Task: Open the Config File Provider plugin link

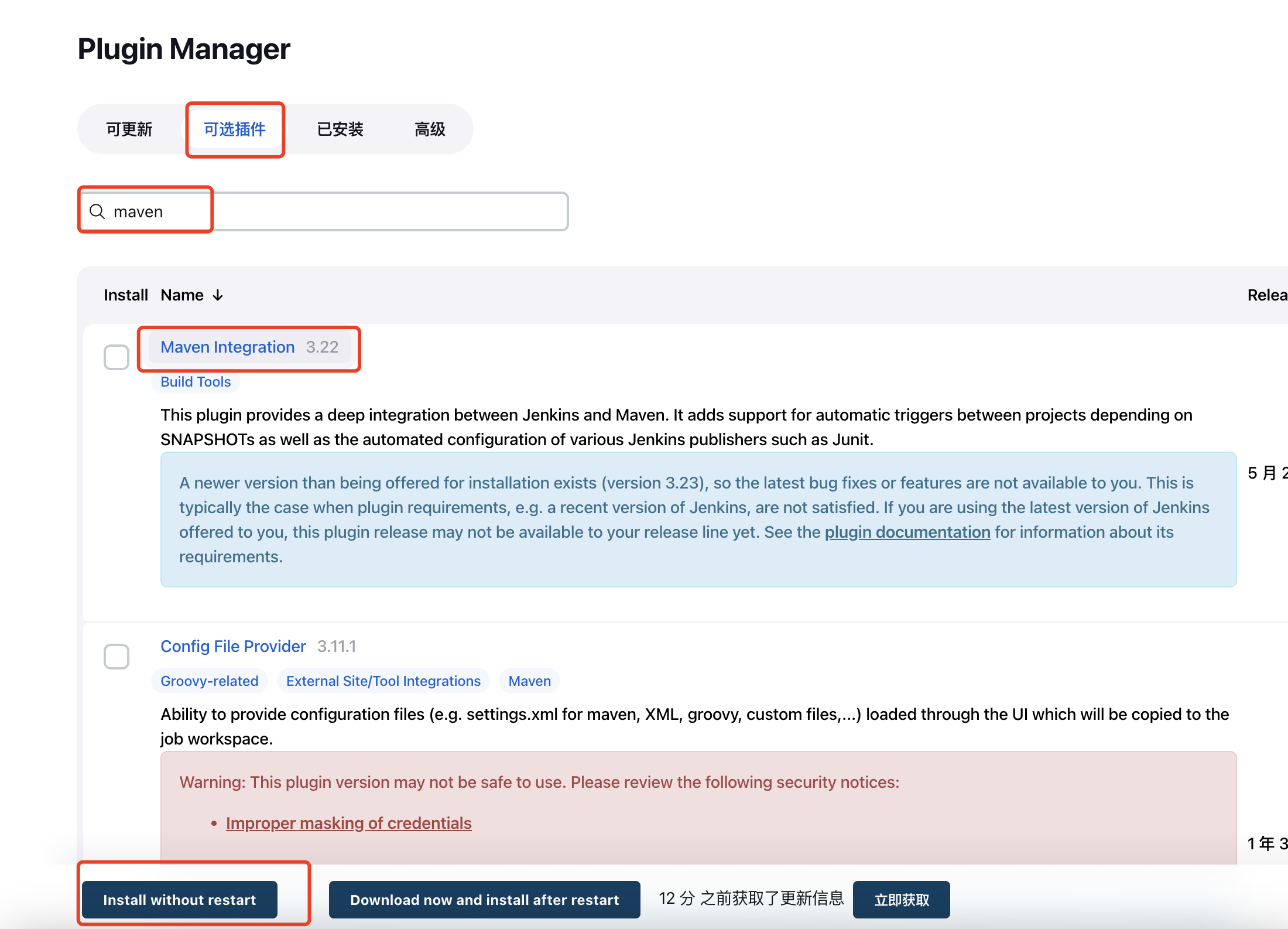Action: 233,646
